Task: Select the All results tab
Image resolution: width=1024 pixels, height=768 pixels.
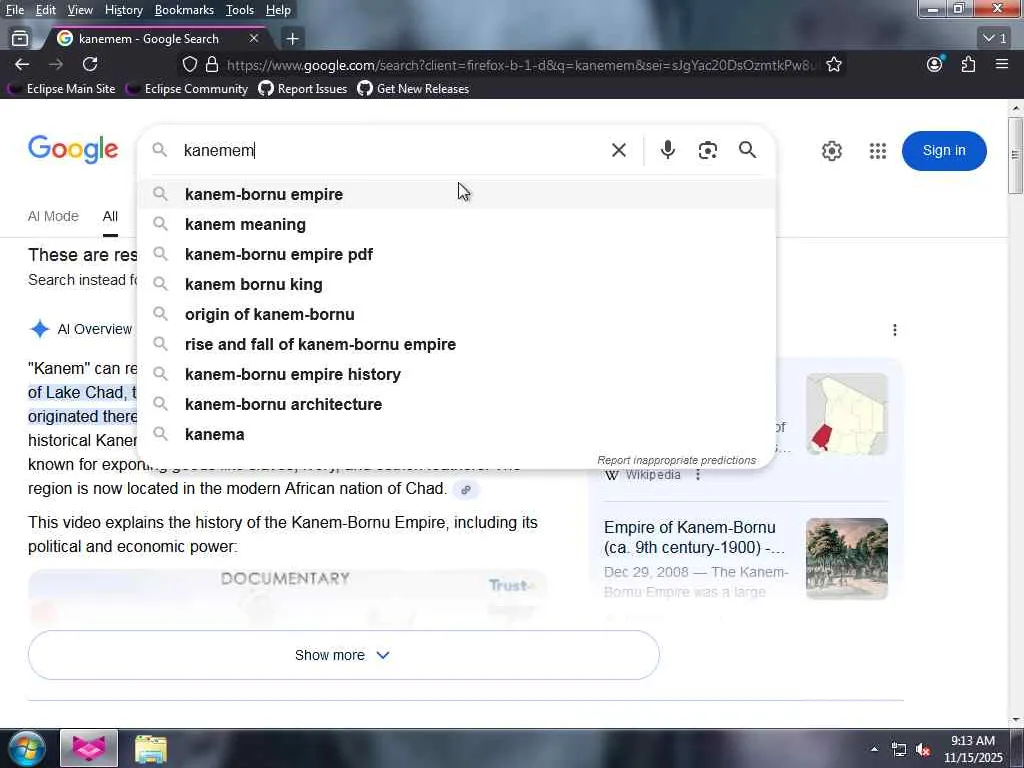Action: pos(110,216)
